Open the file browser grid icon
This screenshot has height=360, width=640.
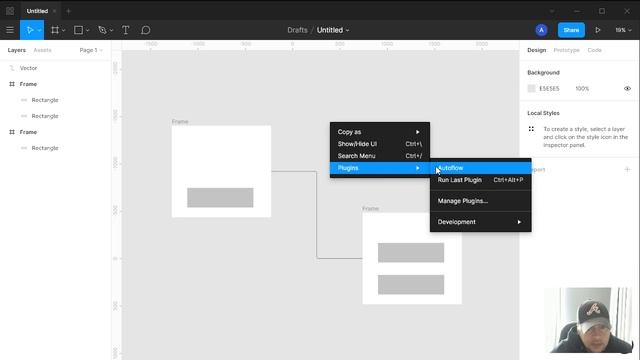click(10, 11)
